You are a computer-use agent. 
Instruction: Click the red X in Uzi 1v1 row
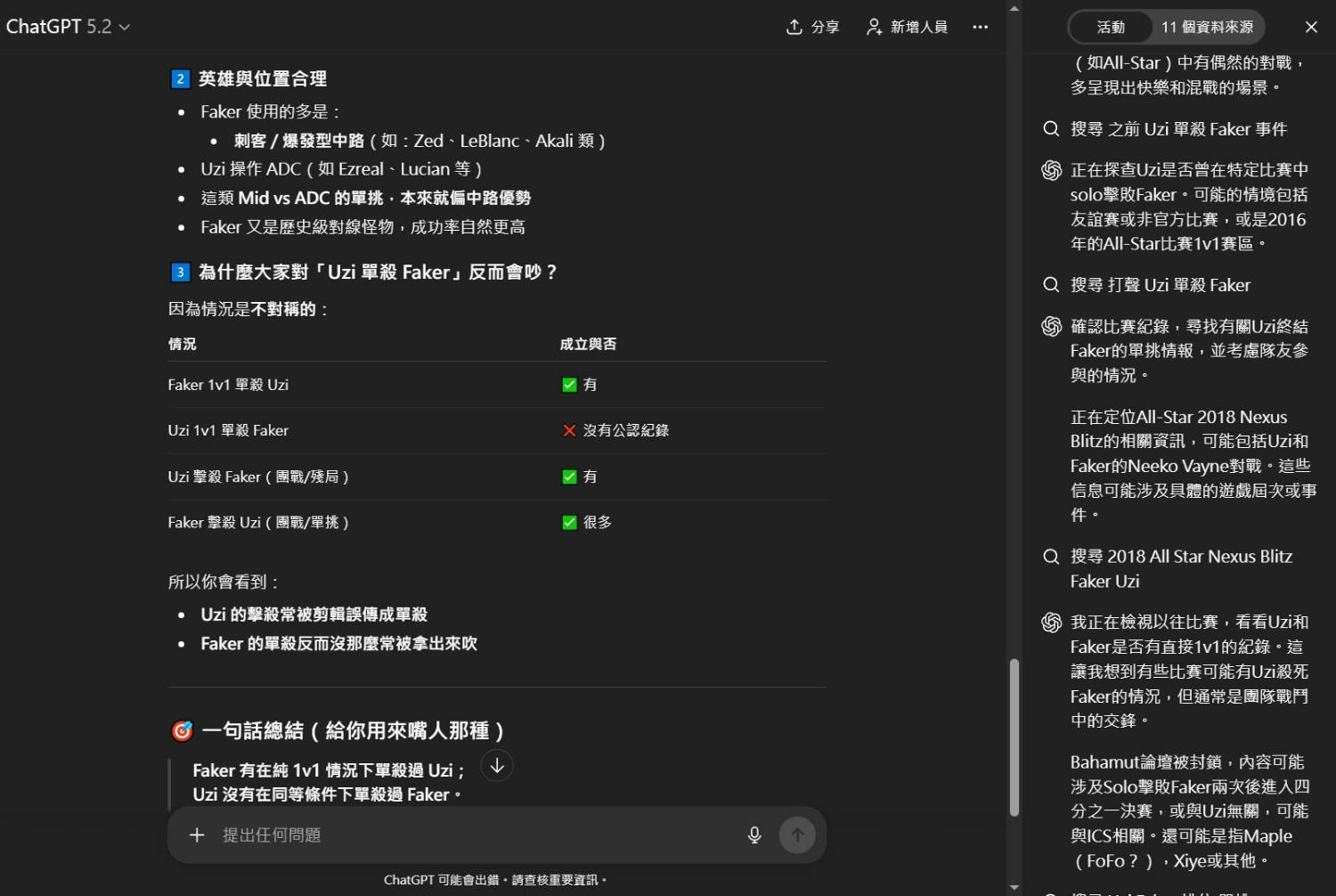click(x=569, y=430)
